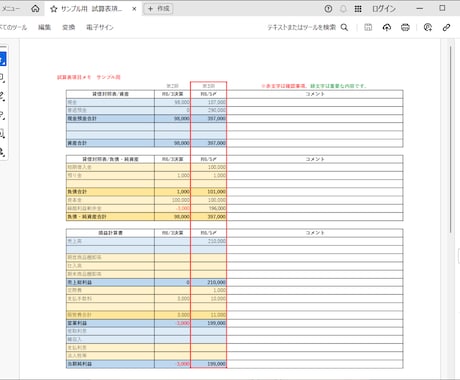Click the red title 試算表項目メモ サンプル用

tap(89, 77)
